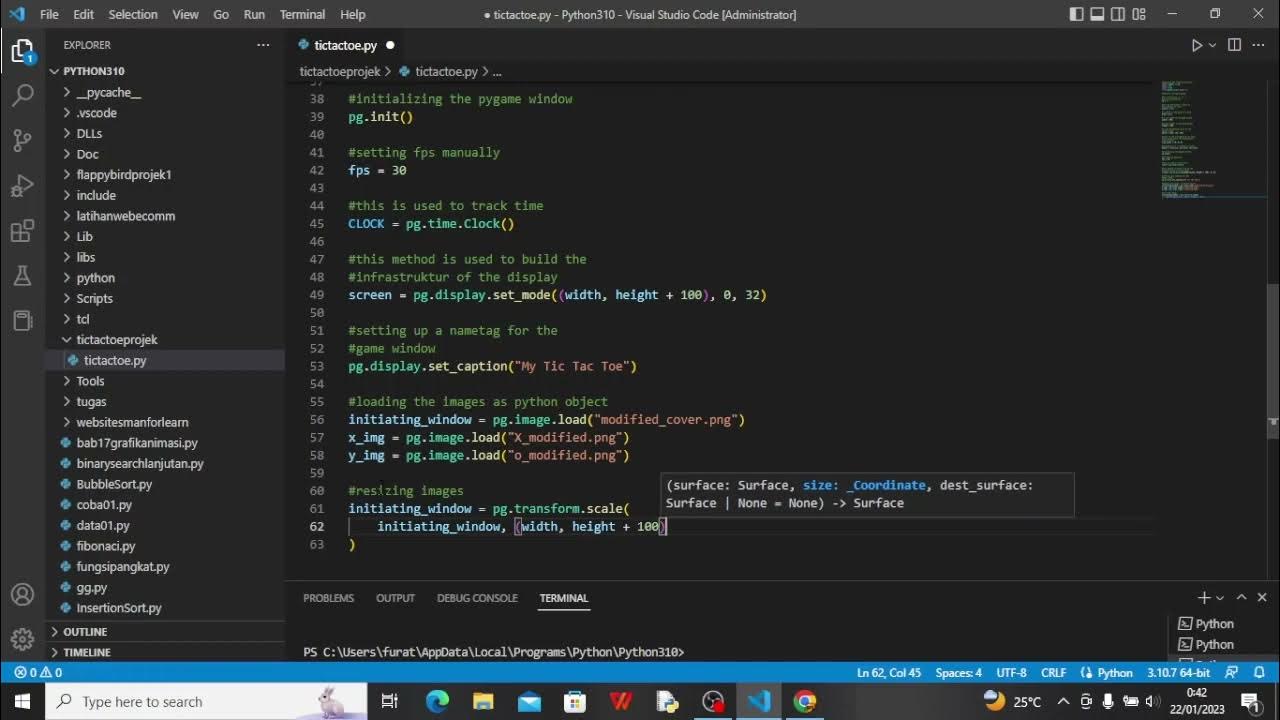Open the Source Control view
This screenshot has width=1280, height=720.
click(22, 141)
